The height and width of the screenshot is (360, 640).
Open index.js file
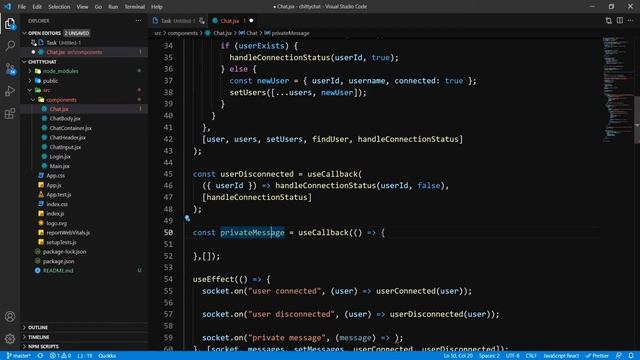55,213
